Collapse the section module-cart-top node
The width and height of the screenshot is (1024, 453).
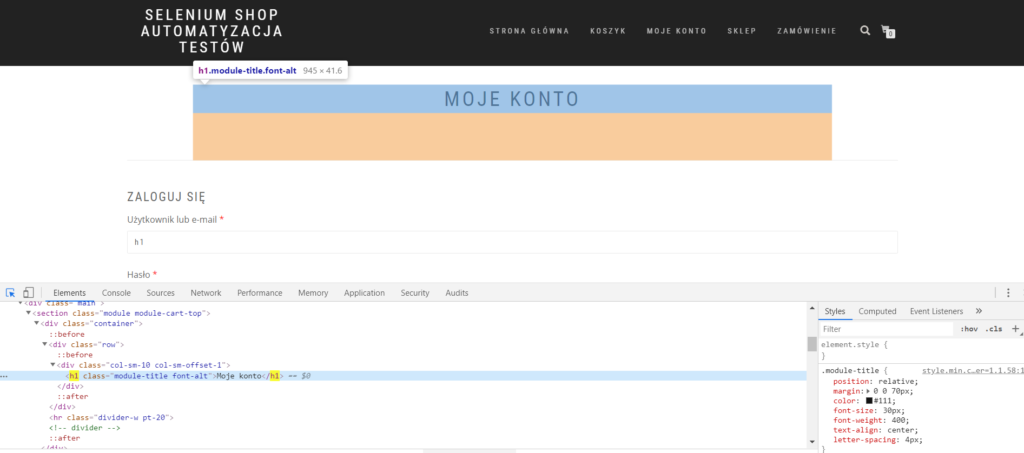[x=29, y=313]
